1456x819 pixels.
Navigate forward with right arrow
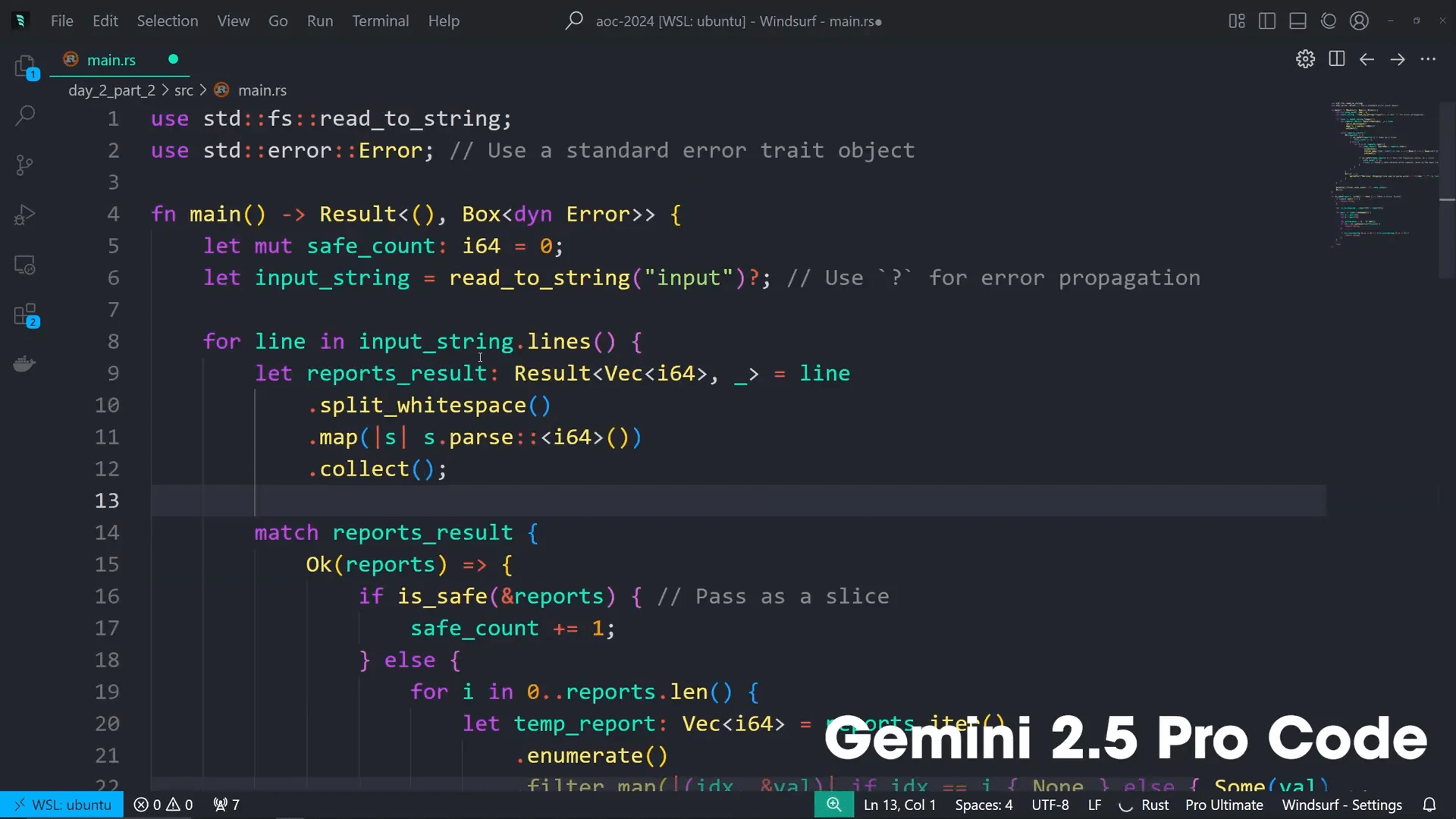(x=1398, y=59)
